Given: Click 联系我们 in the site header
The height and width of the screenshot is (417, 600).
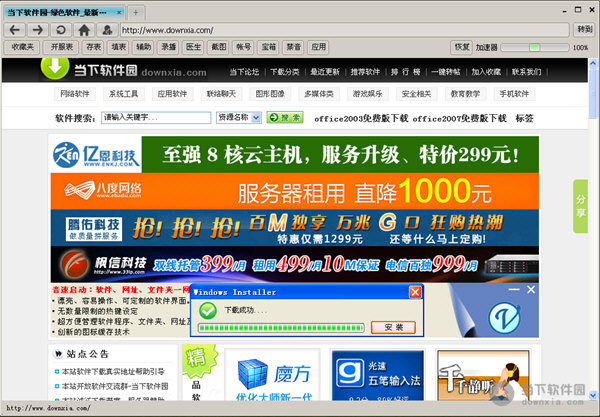Looking at the screenshot, I should pyautogui.click(x=527, y=72).
